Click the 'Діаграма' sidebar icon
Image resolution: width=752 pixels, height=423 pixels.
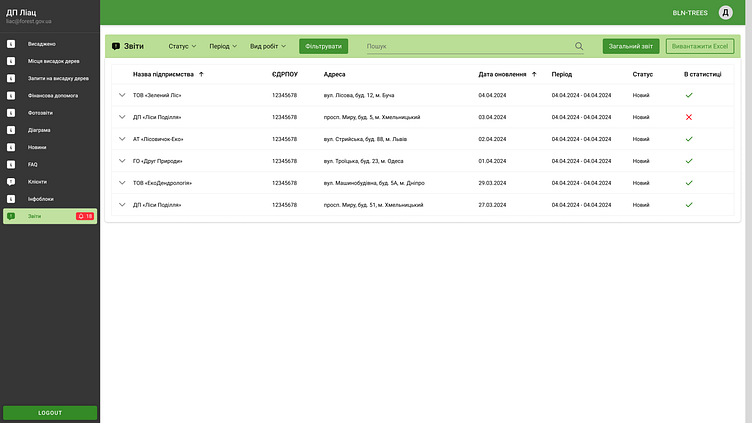(x=11, y=130)
